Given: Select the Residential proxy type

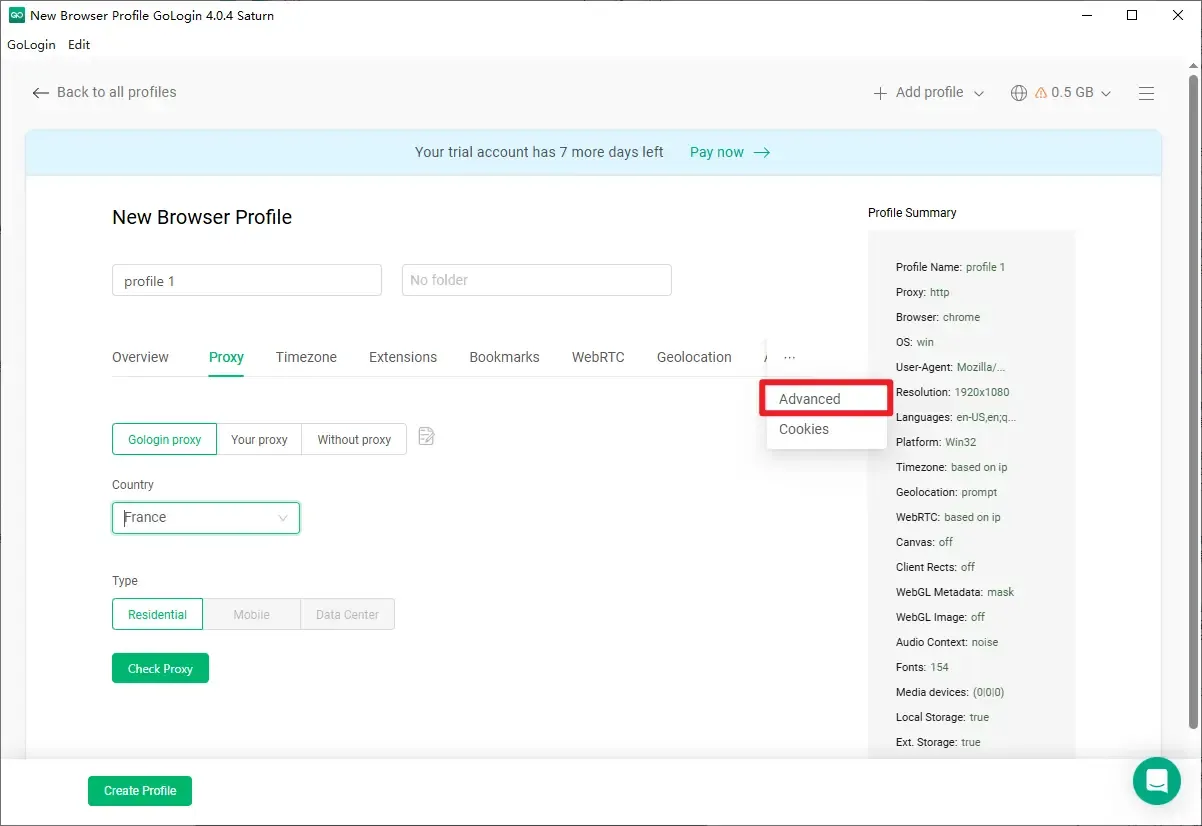Looking at the screenshot, I should [x=157, y=613].
